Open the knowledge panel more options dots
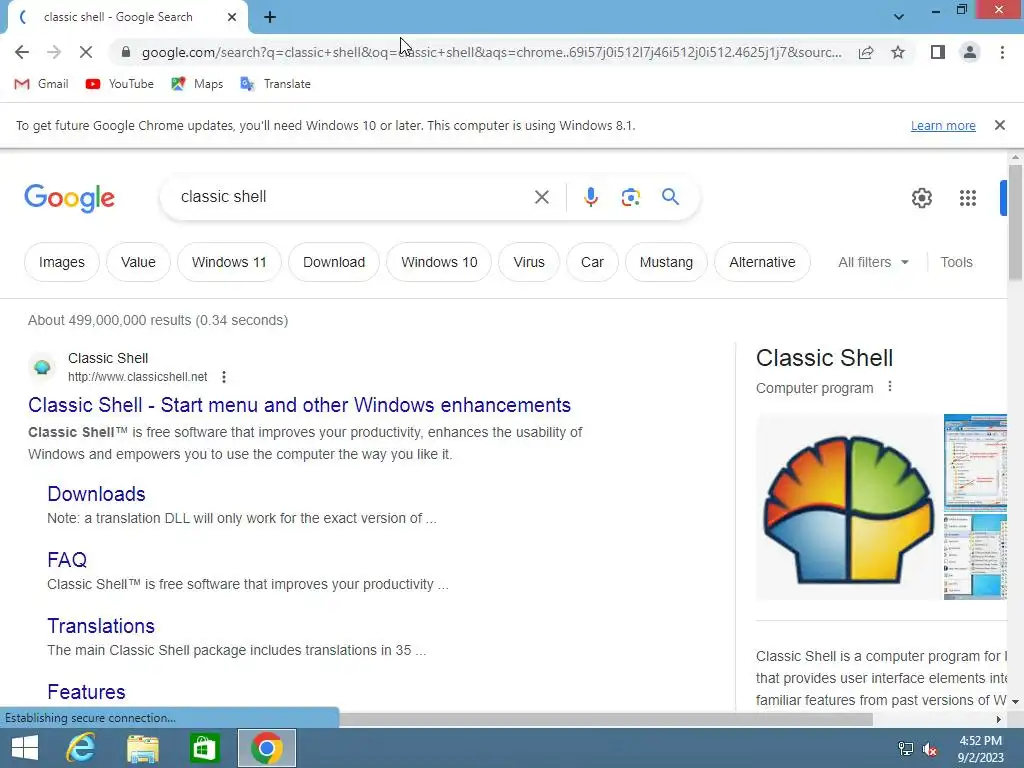 pos(889,387)
